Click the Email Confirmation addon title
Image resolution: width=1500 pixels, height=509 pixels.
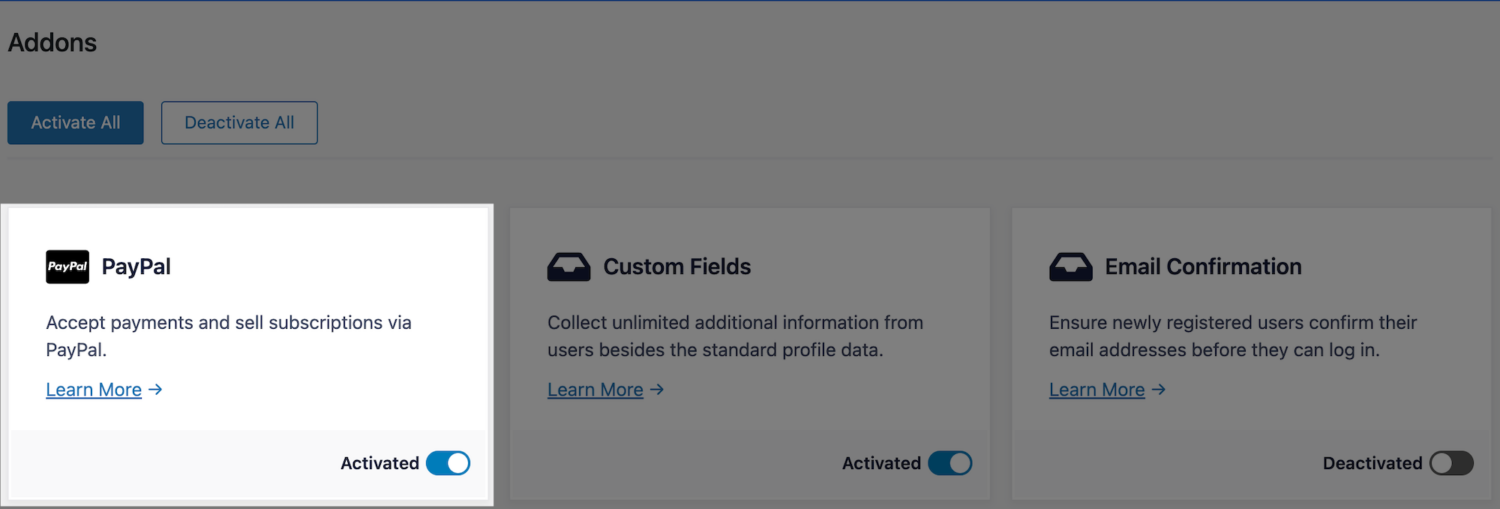pyautogui.click(x=1203, y=267)
